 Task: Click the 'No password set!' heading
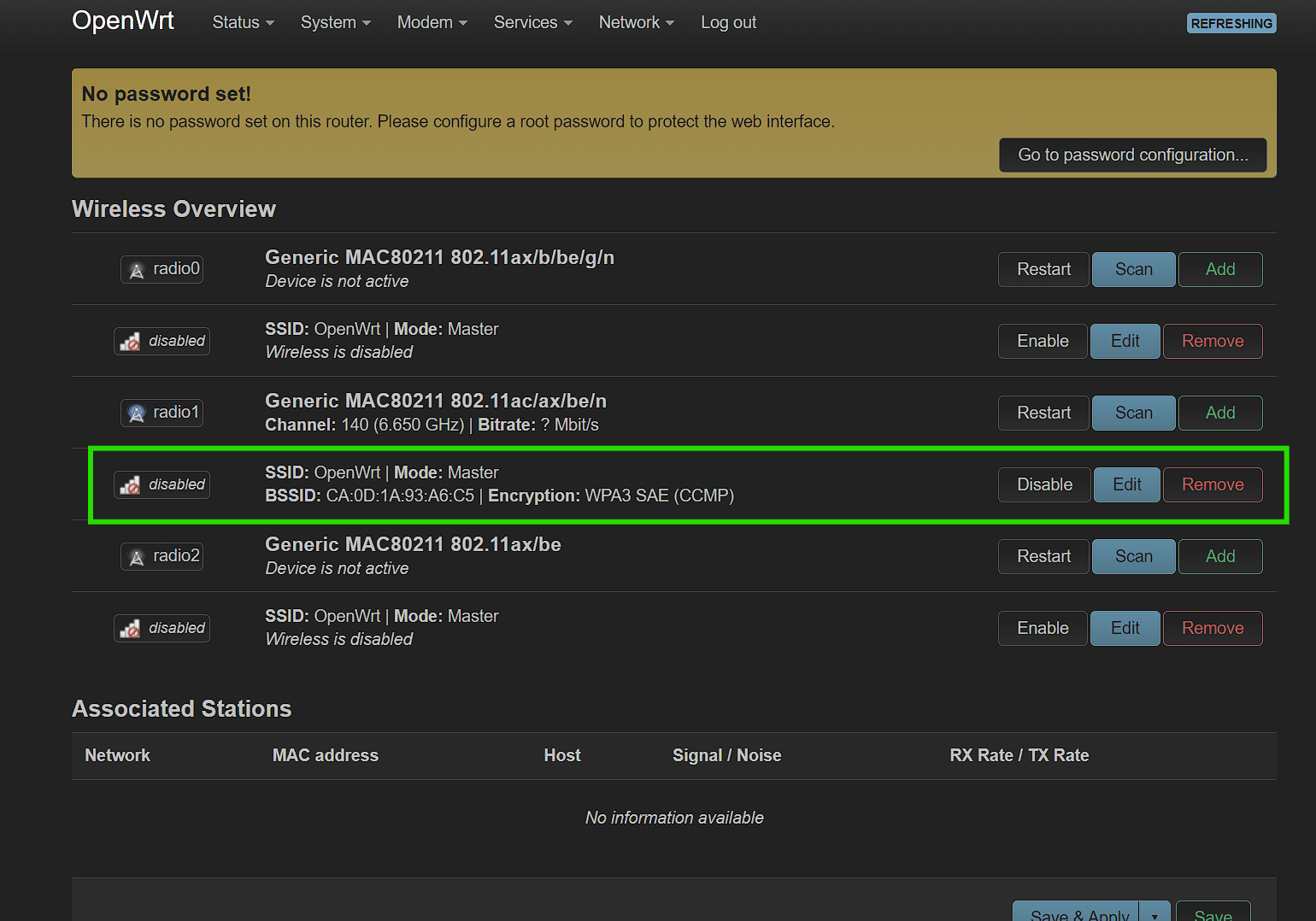pos(167,94)
